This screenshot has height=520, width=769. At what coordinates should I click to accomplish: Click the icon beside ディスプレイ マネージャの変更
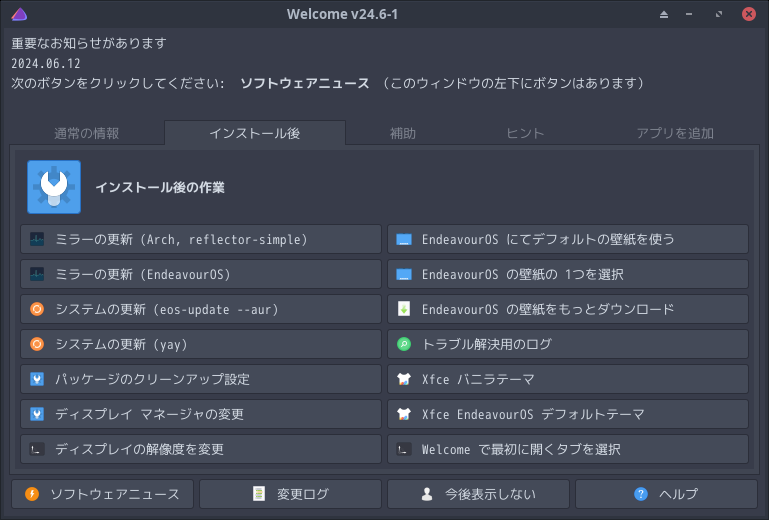pos(37,414)
